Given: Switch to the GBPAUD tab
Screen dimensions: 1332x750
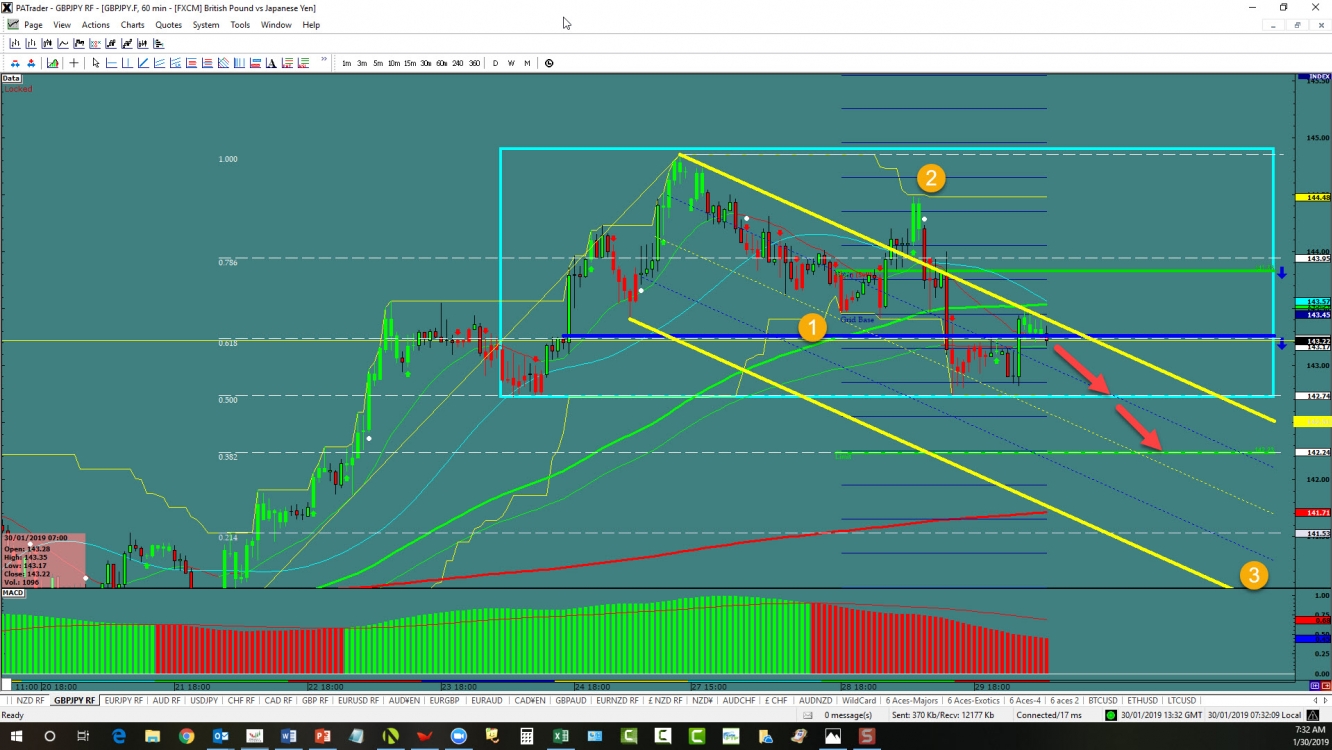Looking at the screenshot, I should click(x=571, y=700).
